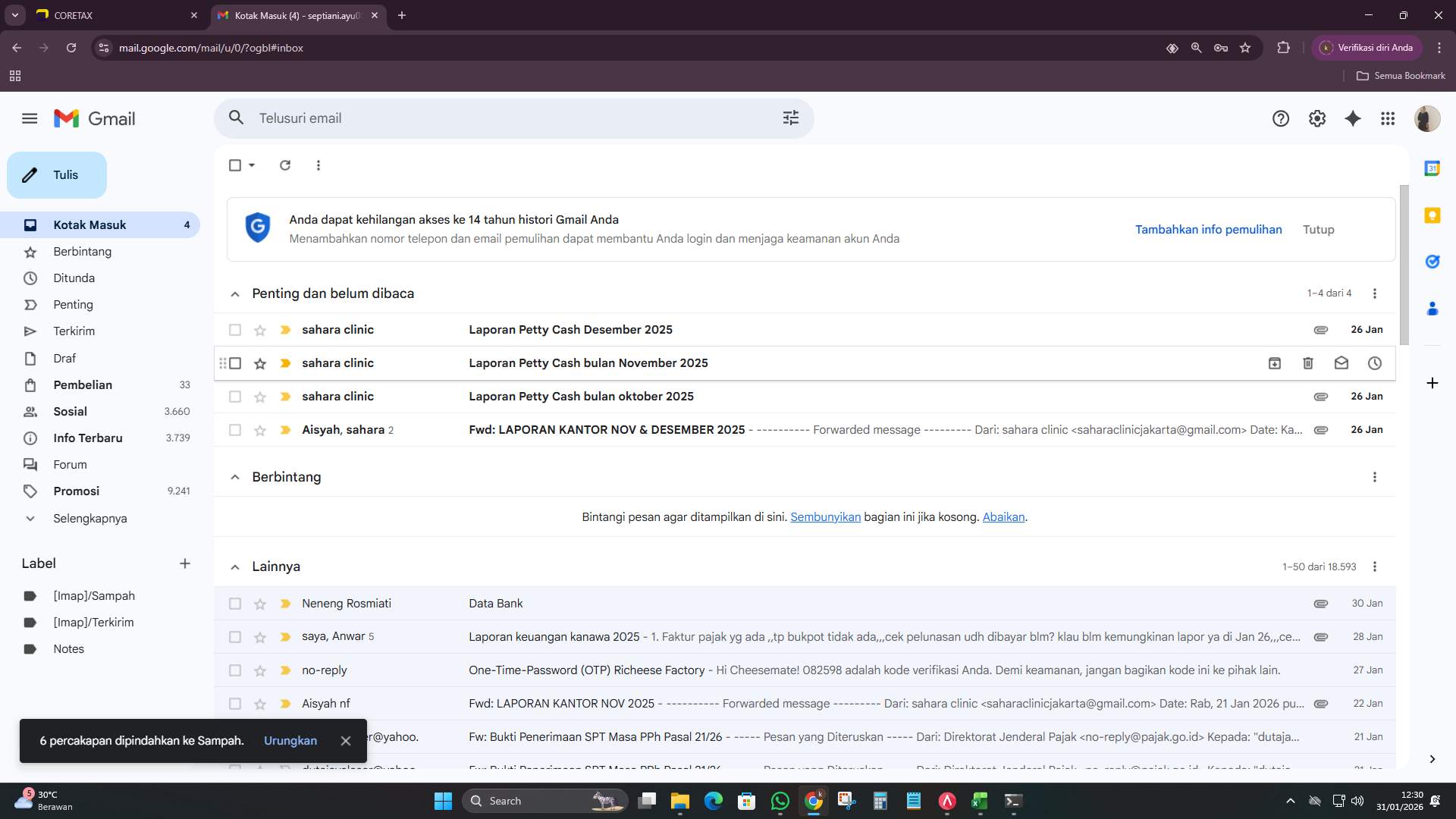Open Gmail help icon
Image resolution: width=1456 pixels, height=819 pixels.
(x=1280, y=118)
